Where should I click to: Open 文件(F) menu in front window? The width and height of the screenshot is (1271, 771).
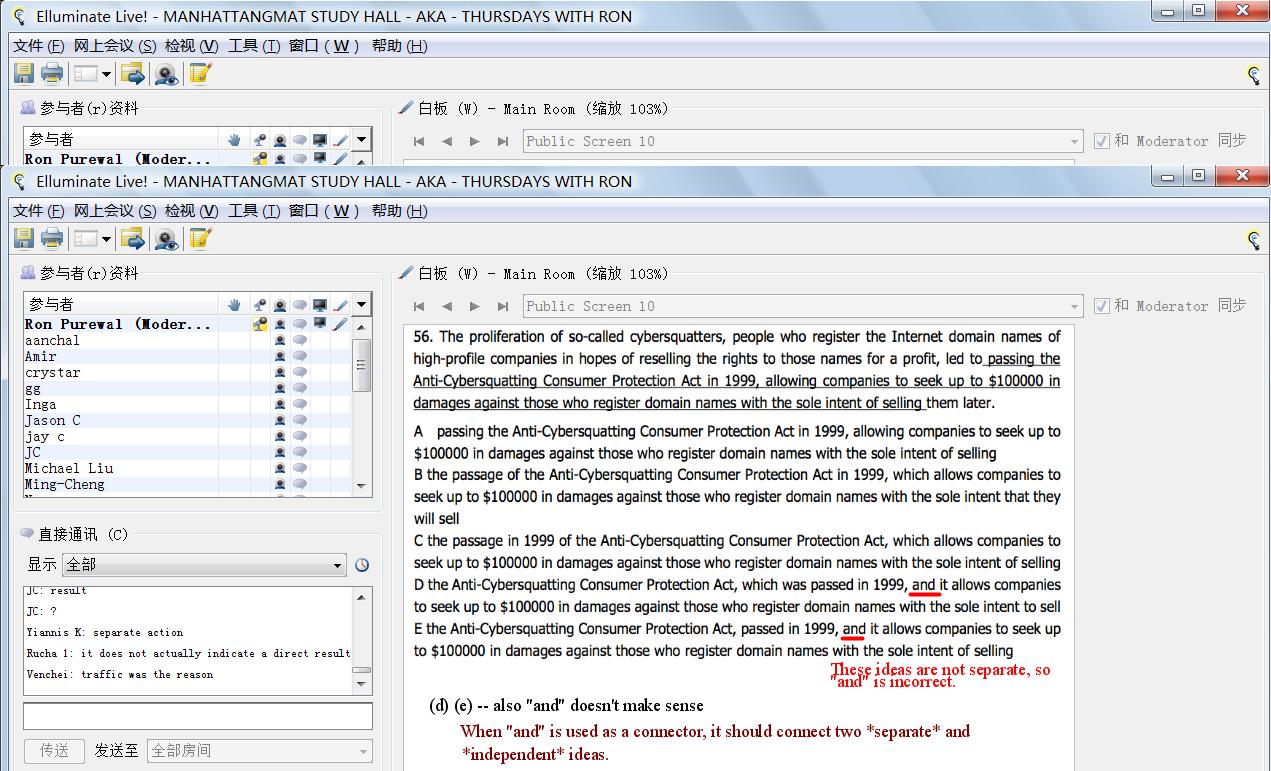[39, 210]
